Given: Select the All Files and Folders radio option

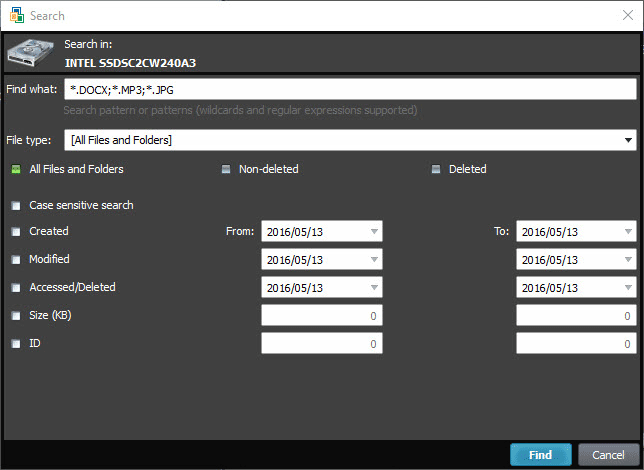Looking at the screenshot, I should pos(16,169).
